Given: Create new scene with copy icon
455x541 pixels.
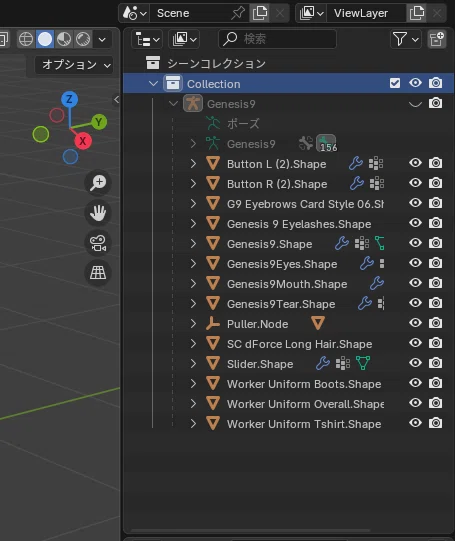Looking at the screenshot, I should coord(260,13).
